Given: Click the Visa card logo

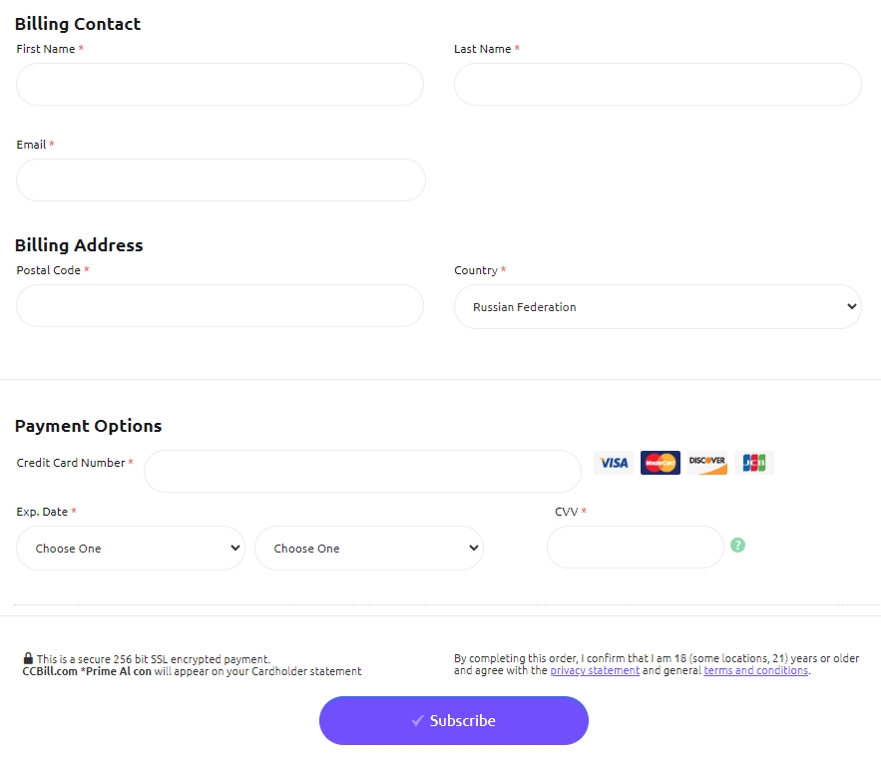Looking at the screenshot, I should tap(614, 463).
